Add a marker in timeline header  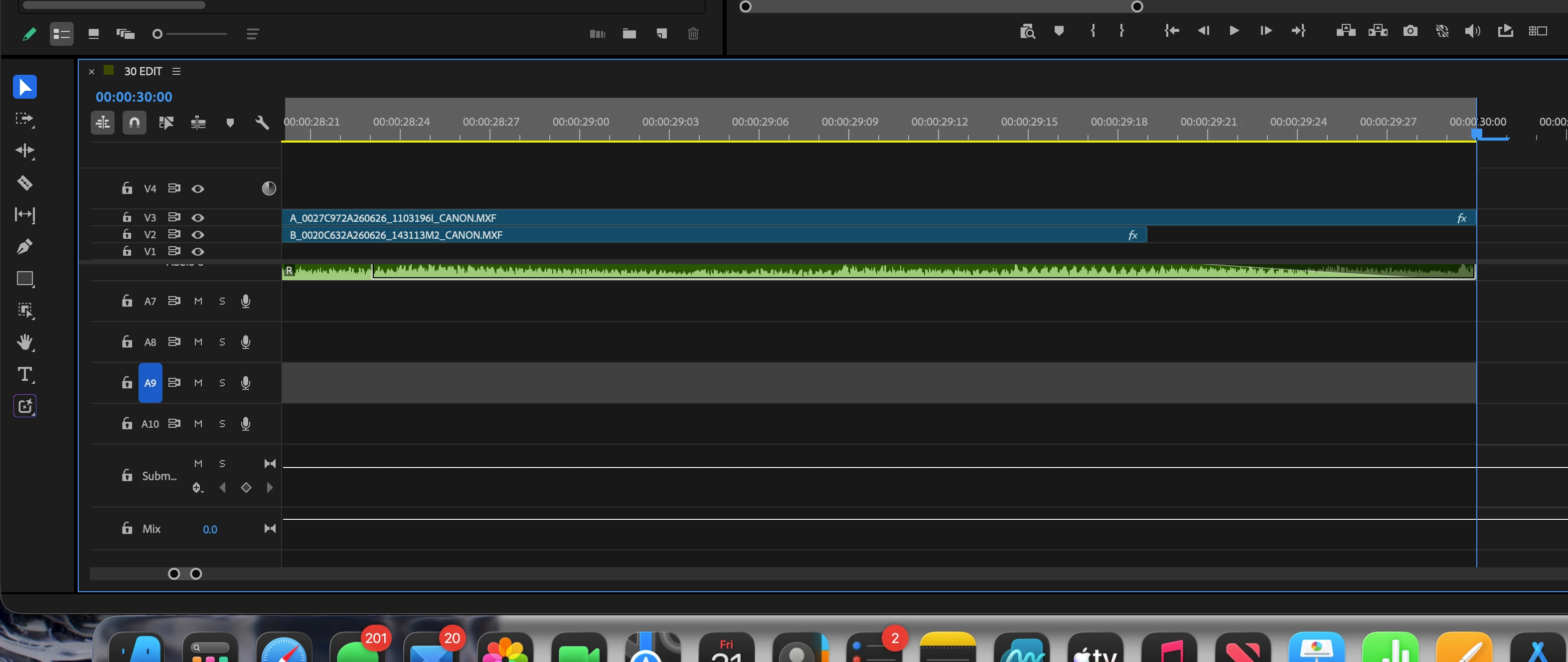click(x=230, y=123)
